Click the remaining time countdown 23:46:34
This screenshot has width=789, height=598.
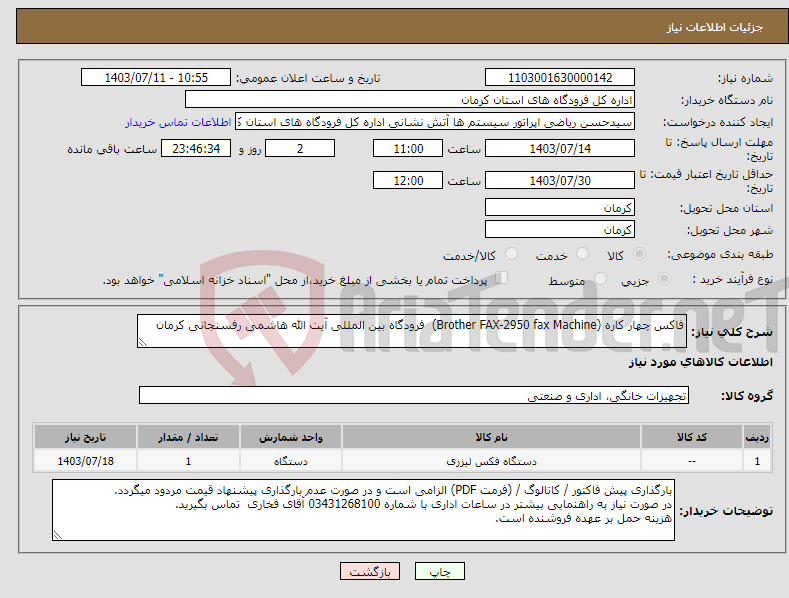[196, 148]
